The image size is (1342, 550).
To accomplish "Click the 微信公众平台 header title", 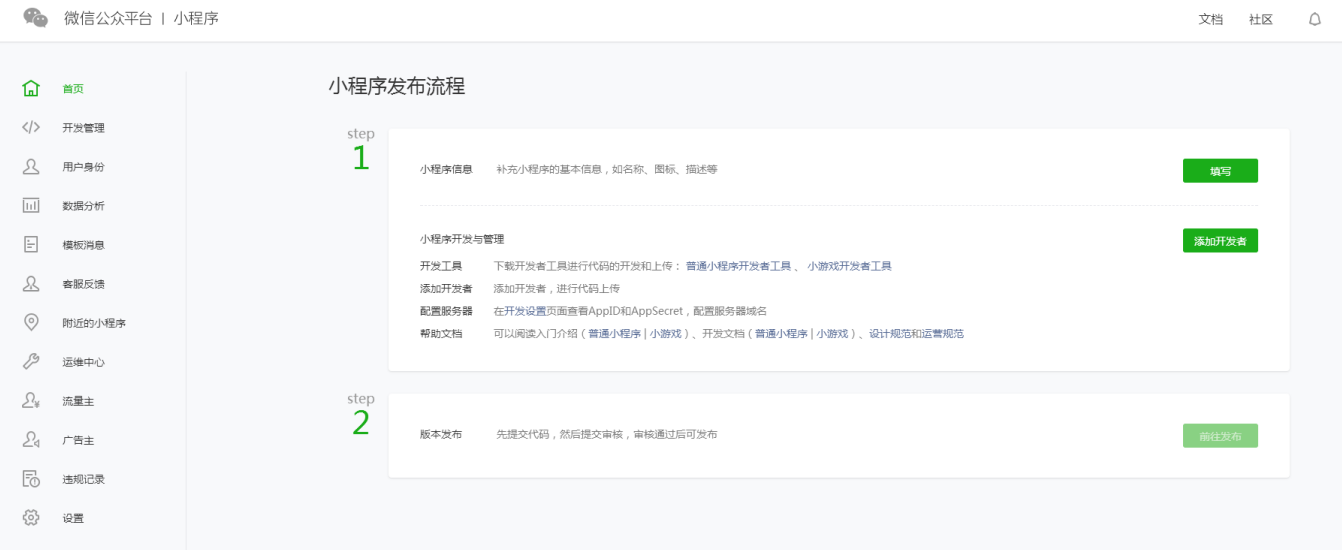I will 108,18.
